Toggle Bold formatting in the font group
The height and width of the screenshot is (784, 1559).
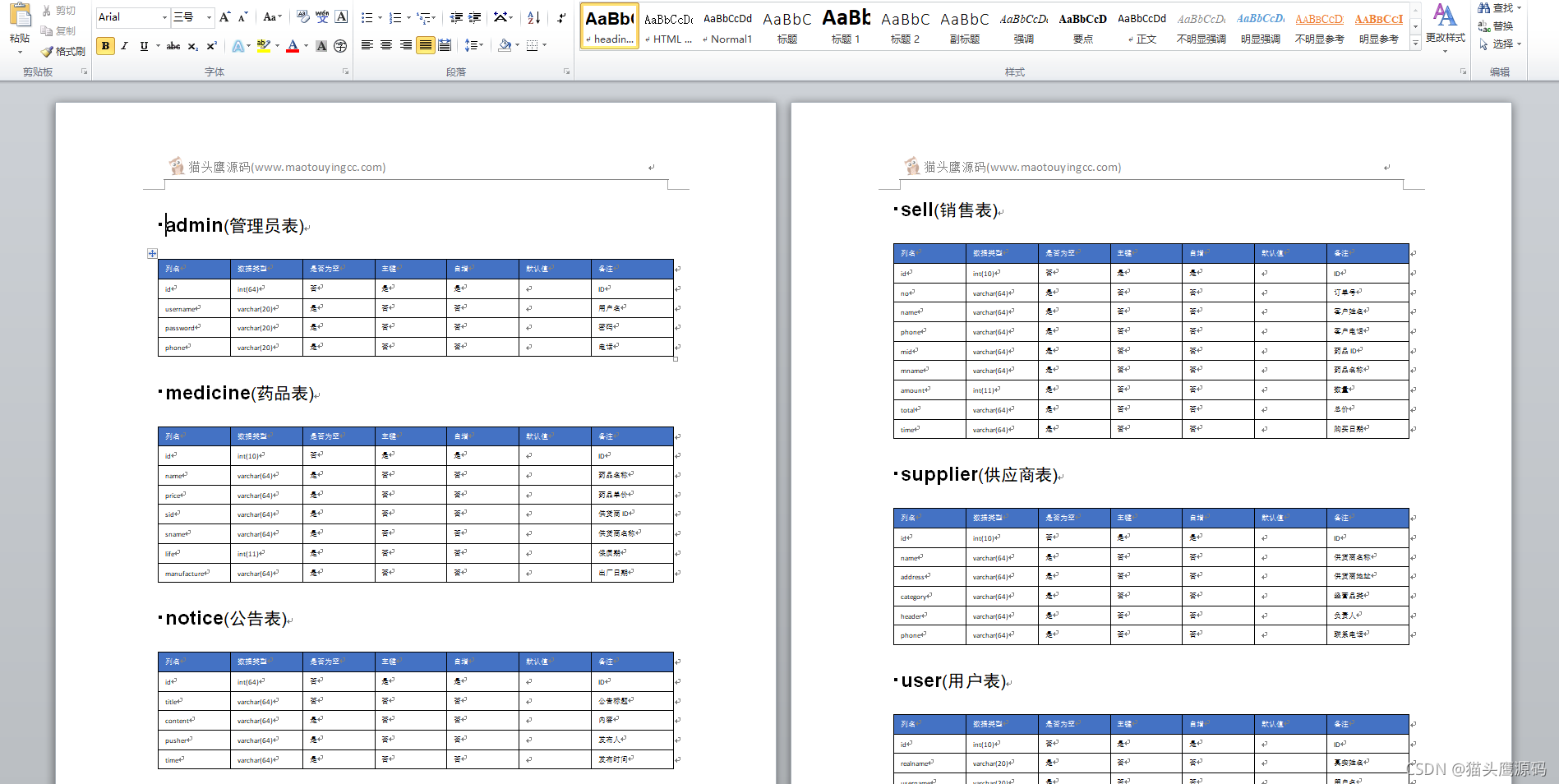point(105,46)
